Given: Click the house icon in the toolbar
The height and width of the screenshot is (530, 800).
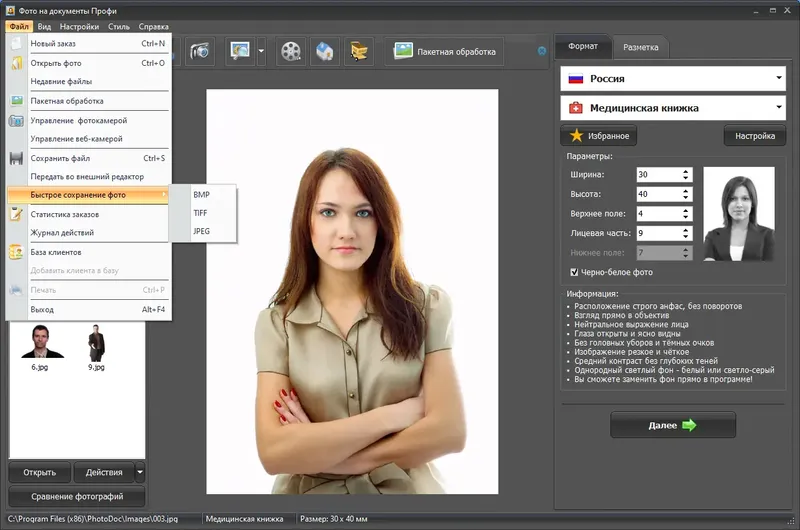Looking at the screenshot, I should point(325,51).
